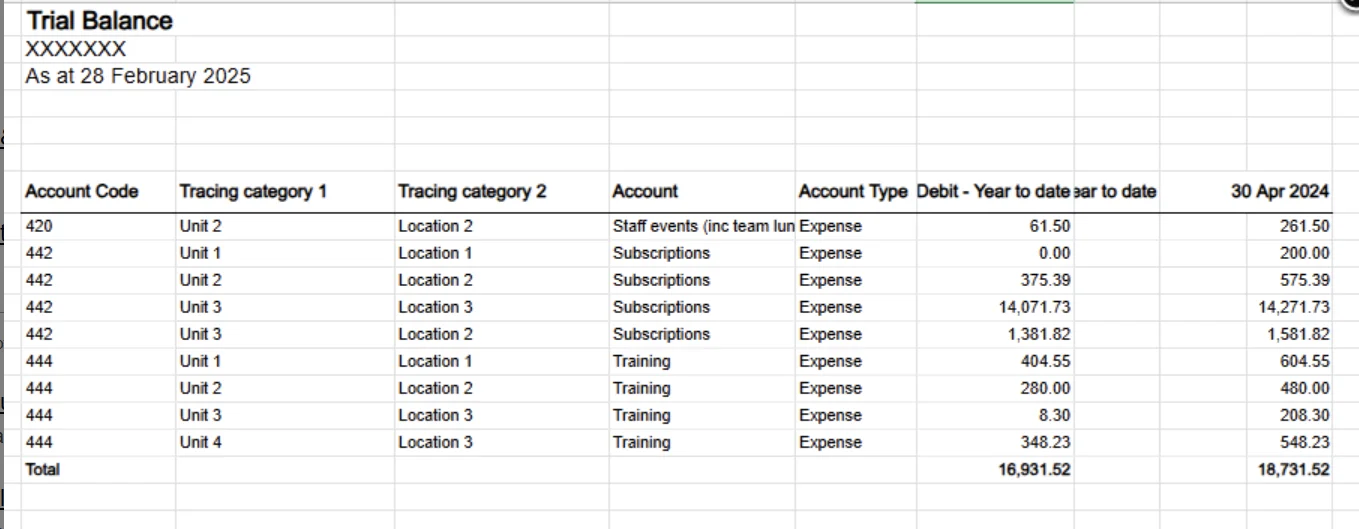Select the Unit 4 tracing category cell
The height and width of the screenshot is (529, 1359).
coord(200,443)
